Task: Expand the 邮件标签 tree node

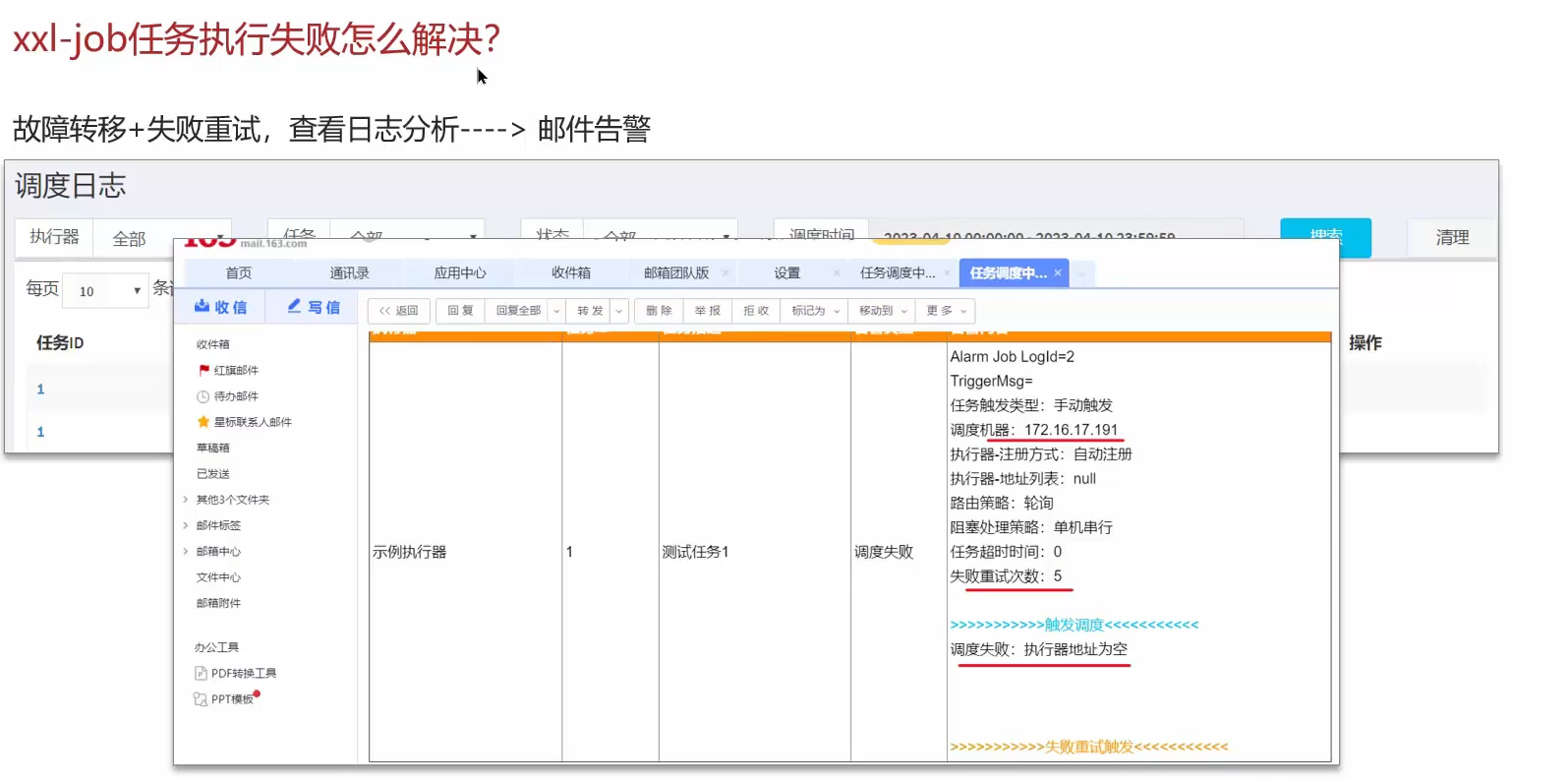Action: [186, 525]
